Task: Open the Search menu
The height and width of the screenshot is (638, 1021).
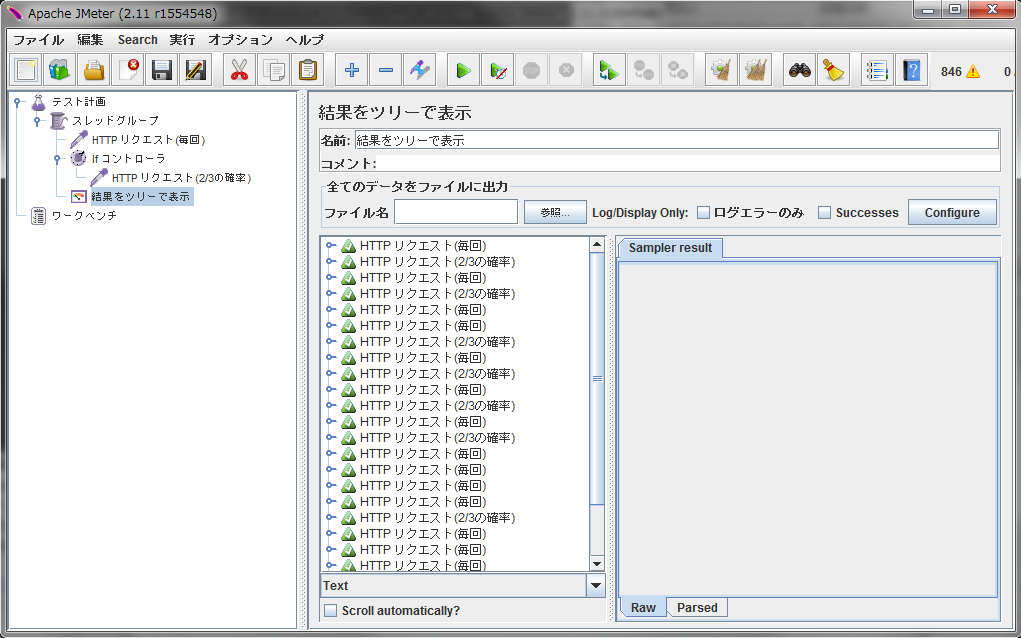Action: pos(137,40)
